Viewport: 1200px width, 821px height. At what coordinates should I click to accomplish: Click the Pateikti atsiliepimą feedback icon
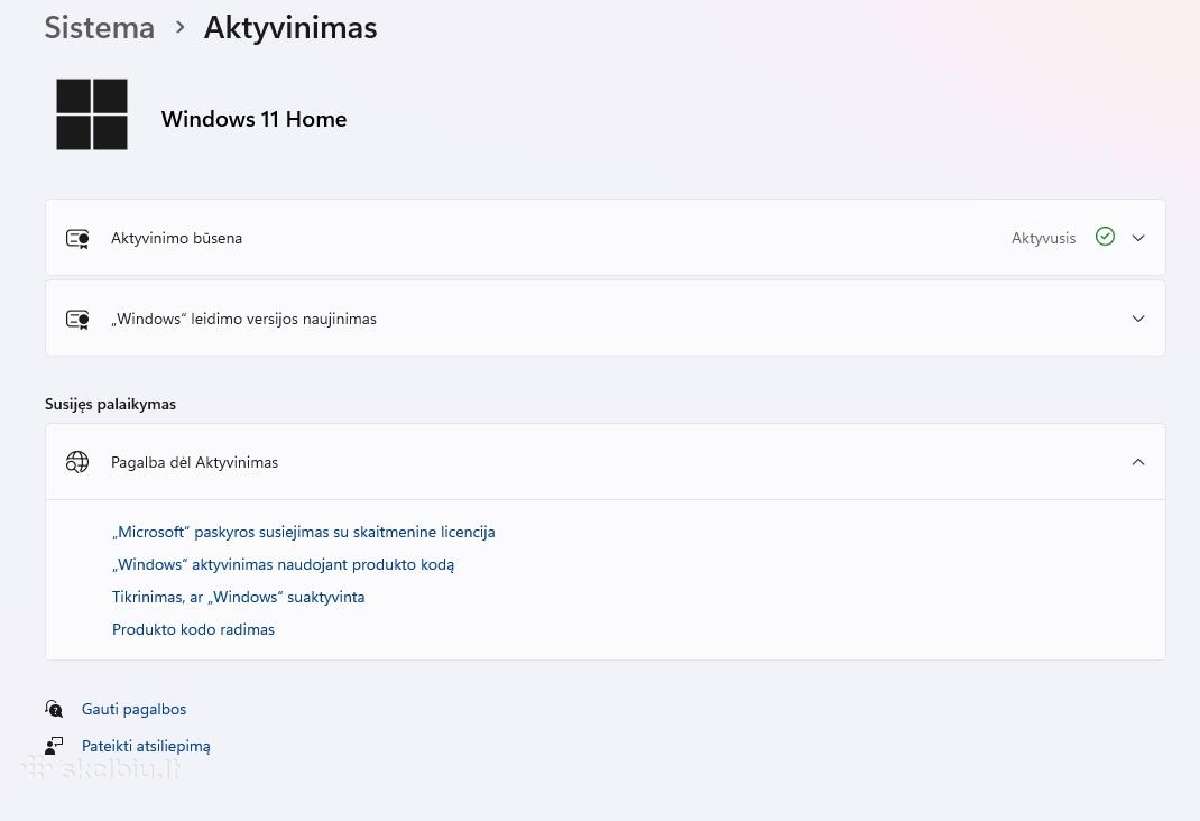(54, 746)
